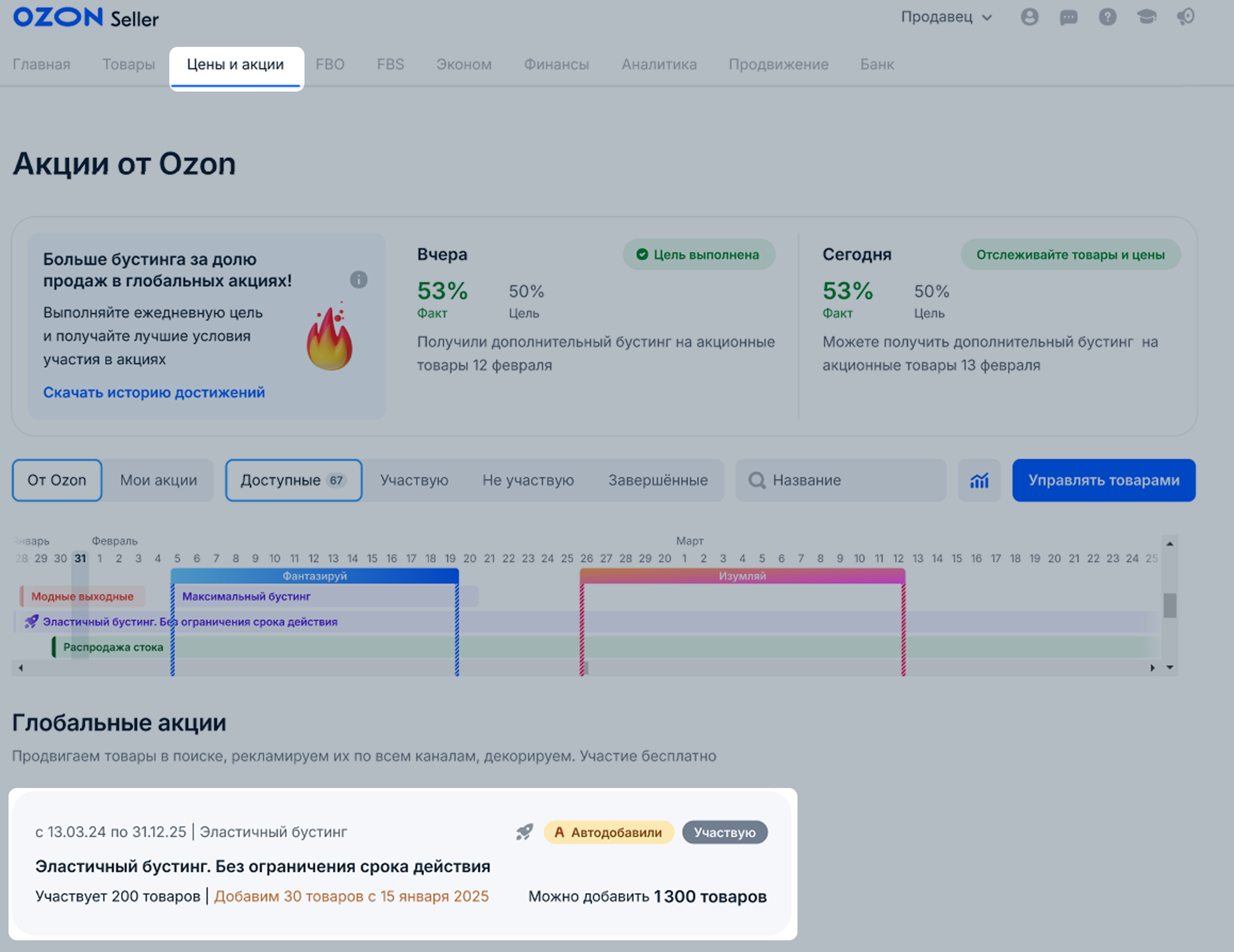Click the timeline left scroll arrow

20,668
